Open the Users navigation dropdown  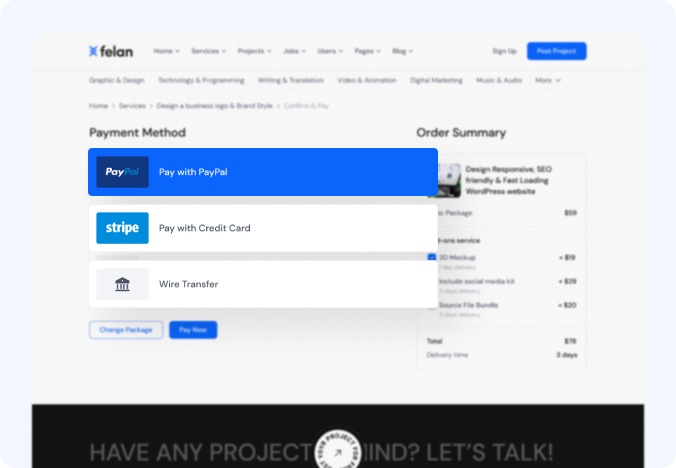click(330, 51)
